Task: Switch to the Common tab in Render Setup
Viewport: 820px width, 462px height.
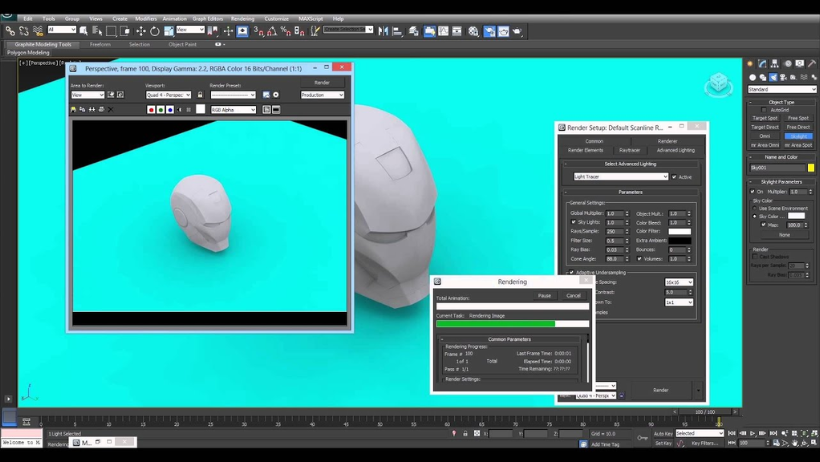Action: [x=594, y=141]
